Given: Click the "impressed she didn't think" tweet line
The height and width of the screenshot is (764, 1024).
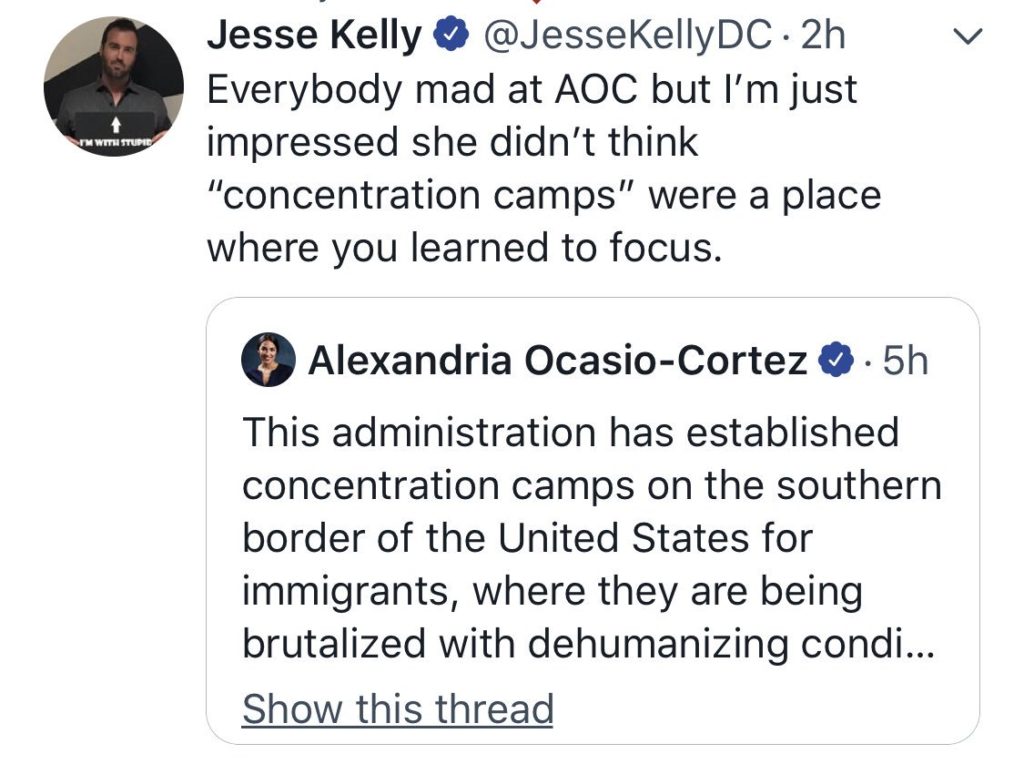Looking at the screenshot, I should pos(451,142).
